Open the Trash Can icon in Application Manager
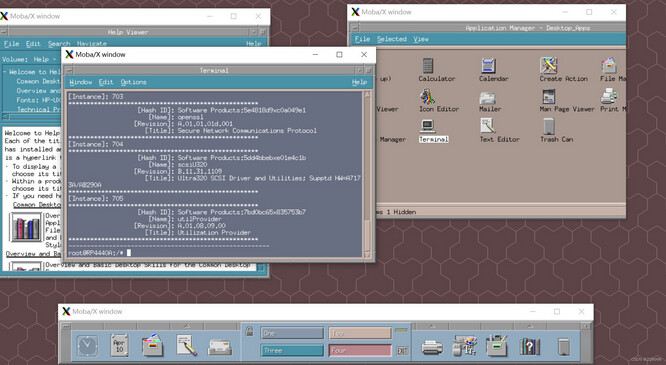This screenshot has height=365, width=666. 549,127
